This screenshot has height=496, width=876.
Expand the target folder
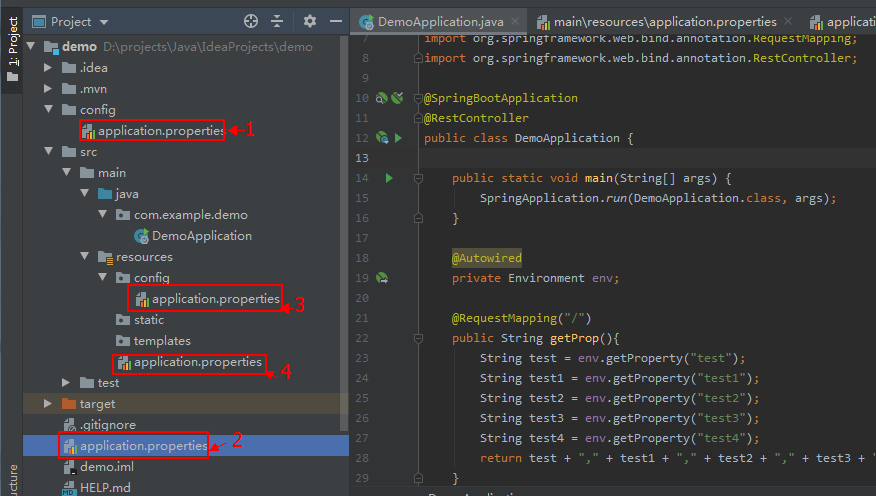(x=48, y=403)
